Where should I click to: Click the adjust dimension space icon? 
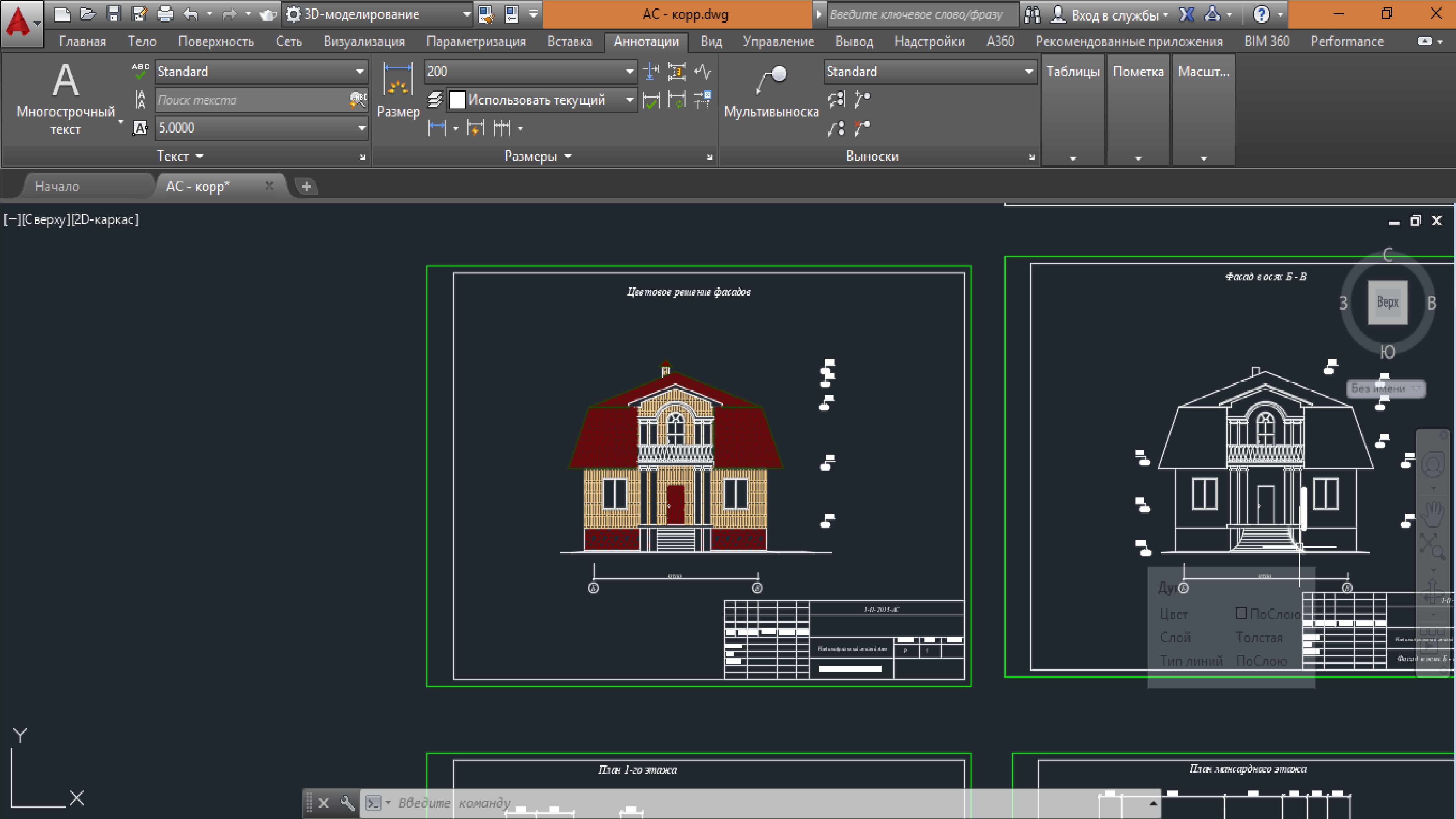677,72
